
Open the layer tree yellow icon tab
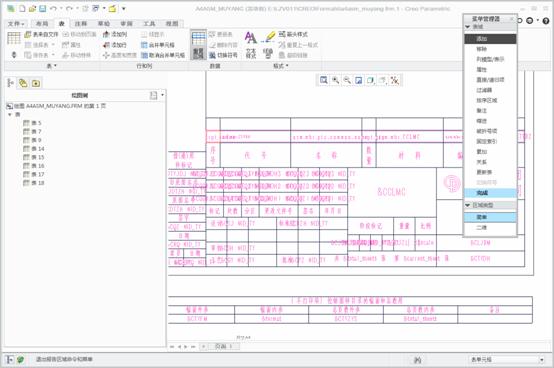point(23,83)
